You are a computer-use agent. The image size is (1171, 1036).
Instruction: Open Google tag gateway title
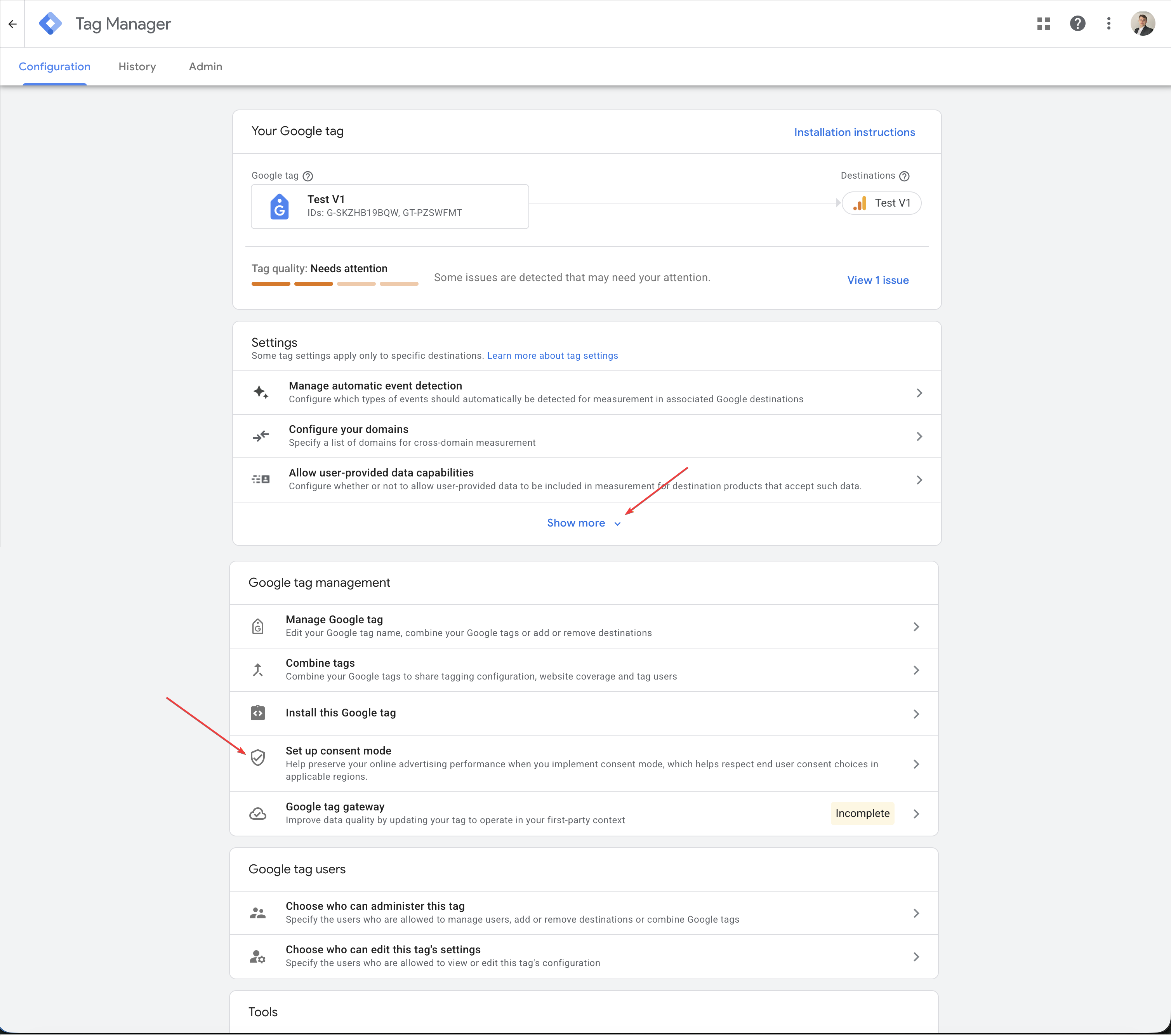pyautogui.click(x=335, y=807)
